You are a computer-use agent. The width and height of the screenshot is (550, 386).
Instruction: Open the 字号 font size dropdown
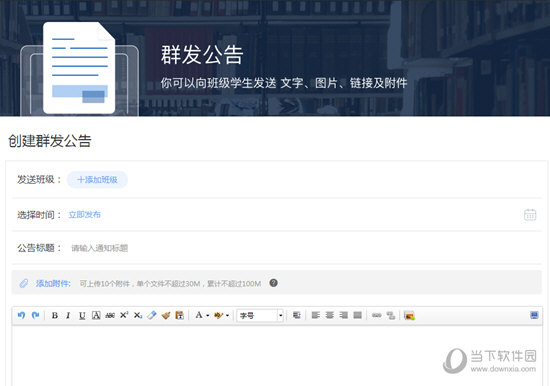point(260,315)
